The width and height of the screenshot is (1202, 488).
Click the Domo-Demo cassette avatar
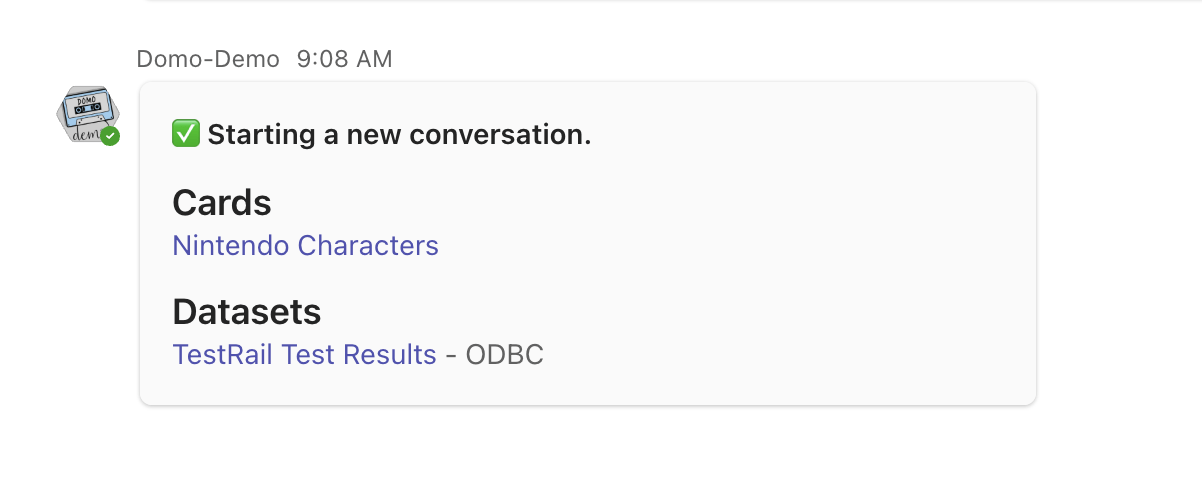pos(88,114)
